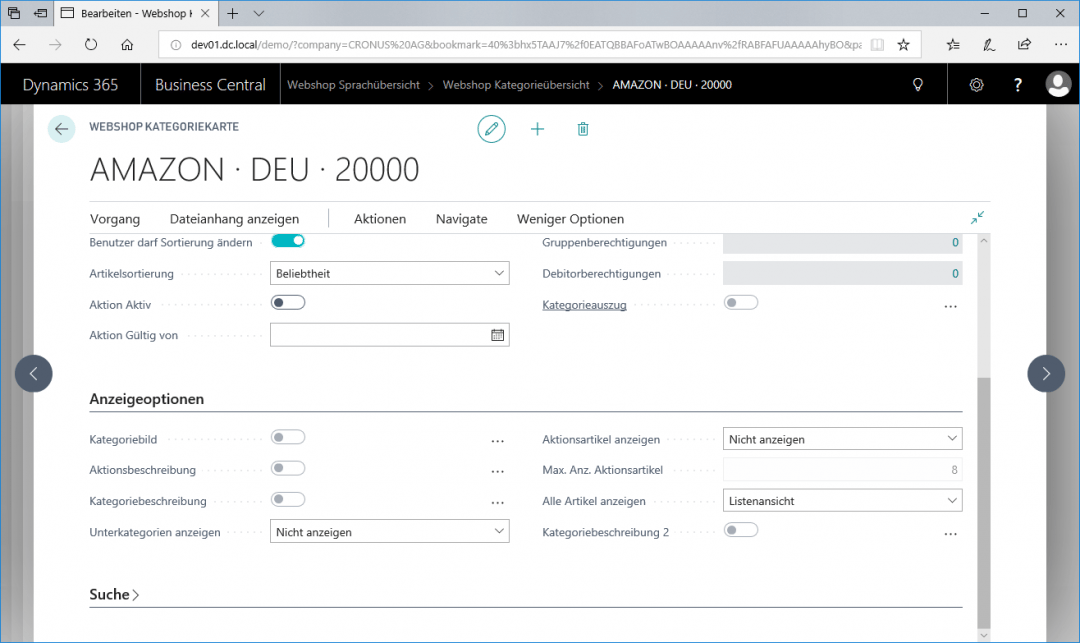Go to Webshop Kategorieübersicht breadcrumb

516,85
